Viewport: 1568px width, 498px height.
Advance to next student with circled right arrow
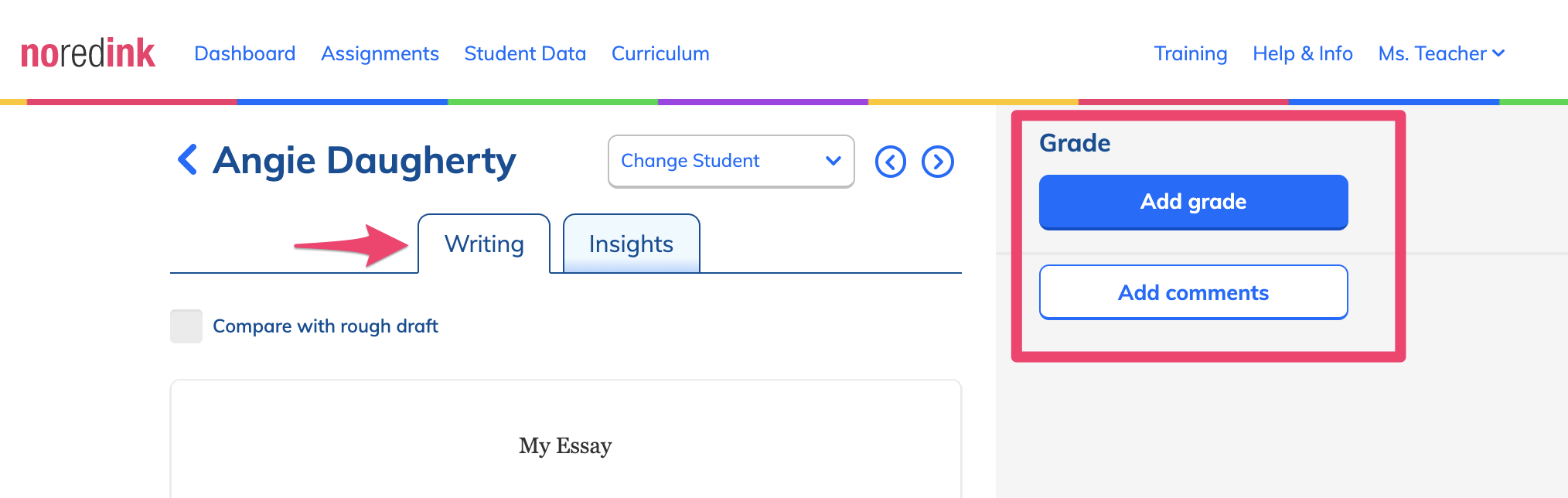click(x=938, y=162)
